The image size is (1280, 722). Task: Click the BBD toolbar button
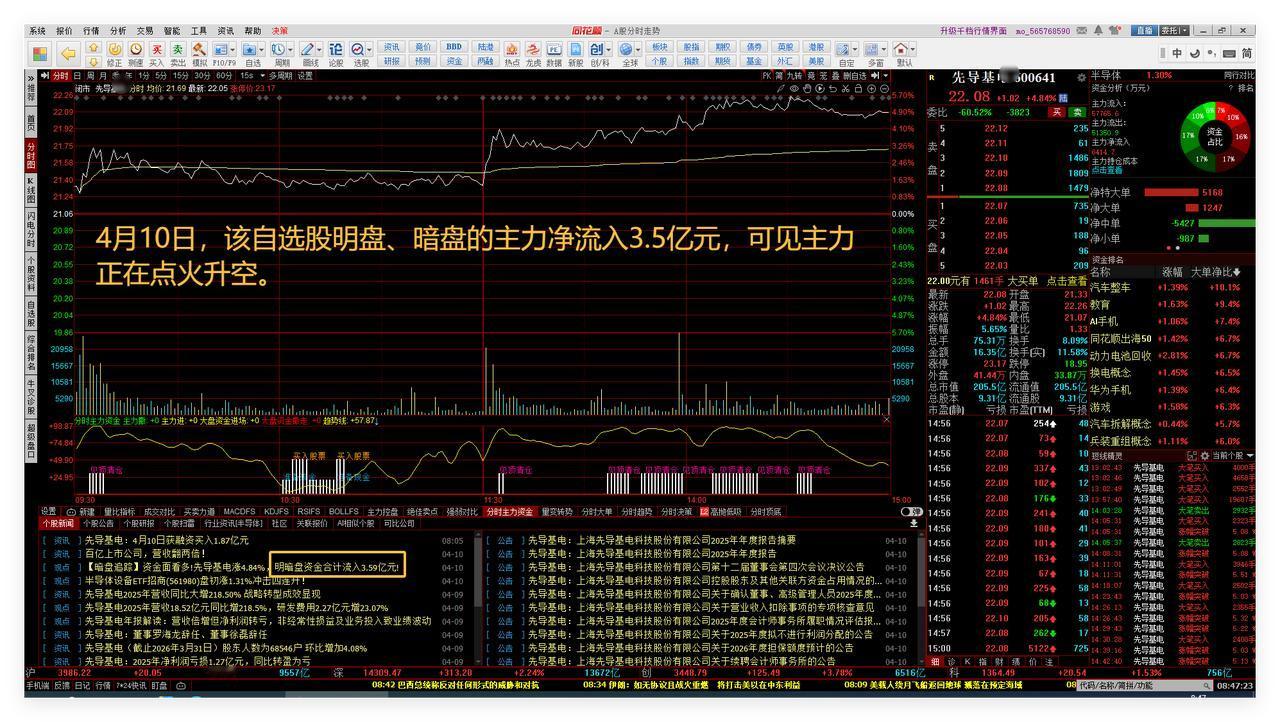[454, 46]
